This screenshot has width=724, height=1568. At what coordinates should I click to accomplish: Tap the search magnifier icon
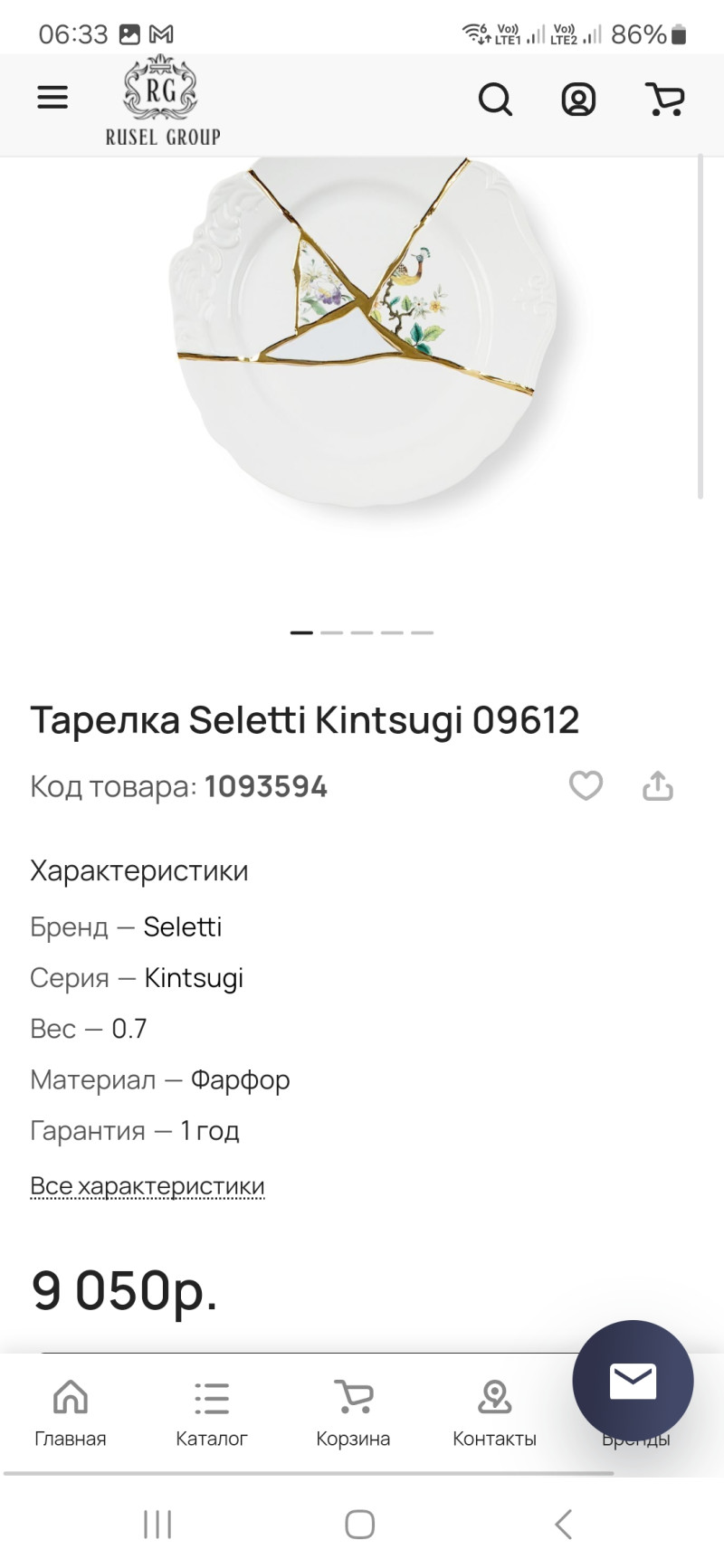click(495, 99)
